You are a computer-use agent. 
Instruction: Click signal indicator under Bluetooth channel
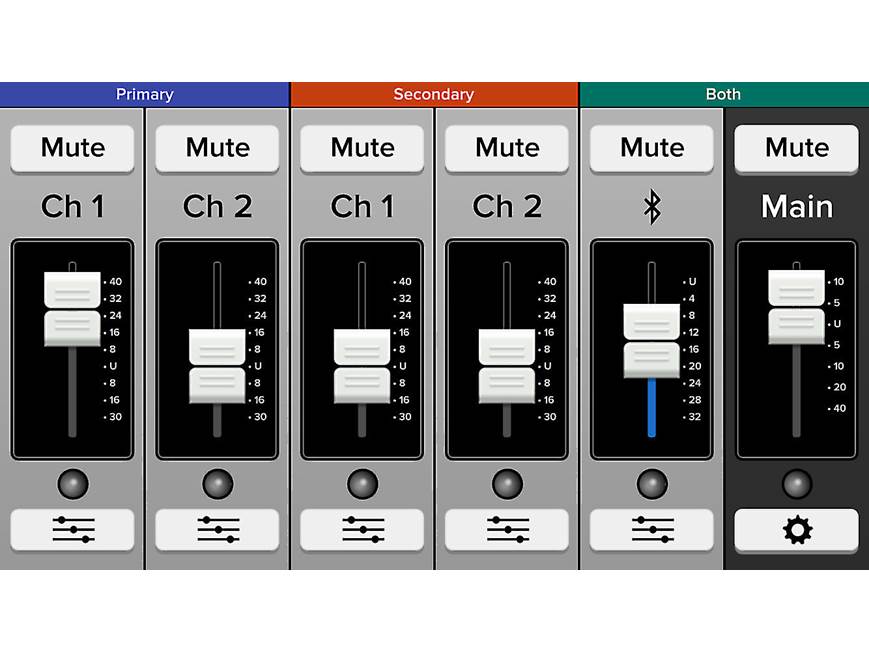click(x=652, y=484)
